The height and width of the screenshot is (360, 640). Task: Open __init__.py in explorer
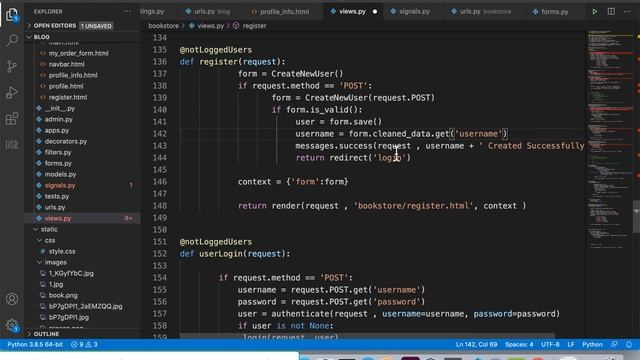coord(60,108)
